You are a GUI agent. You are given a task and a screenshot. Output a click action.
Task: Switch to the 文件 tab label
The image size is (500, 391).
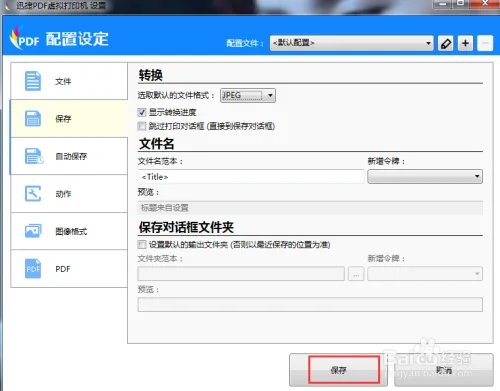pos(63,81)
